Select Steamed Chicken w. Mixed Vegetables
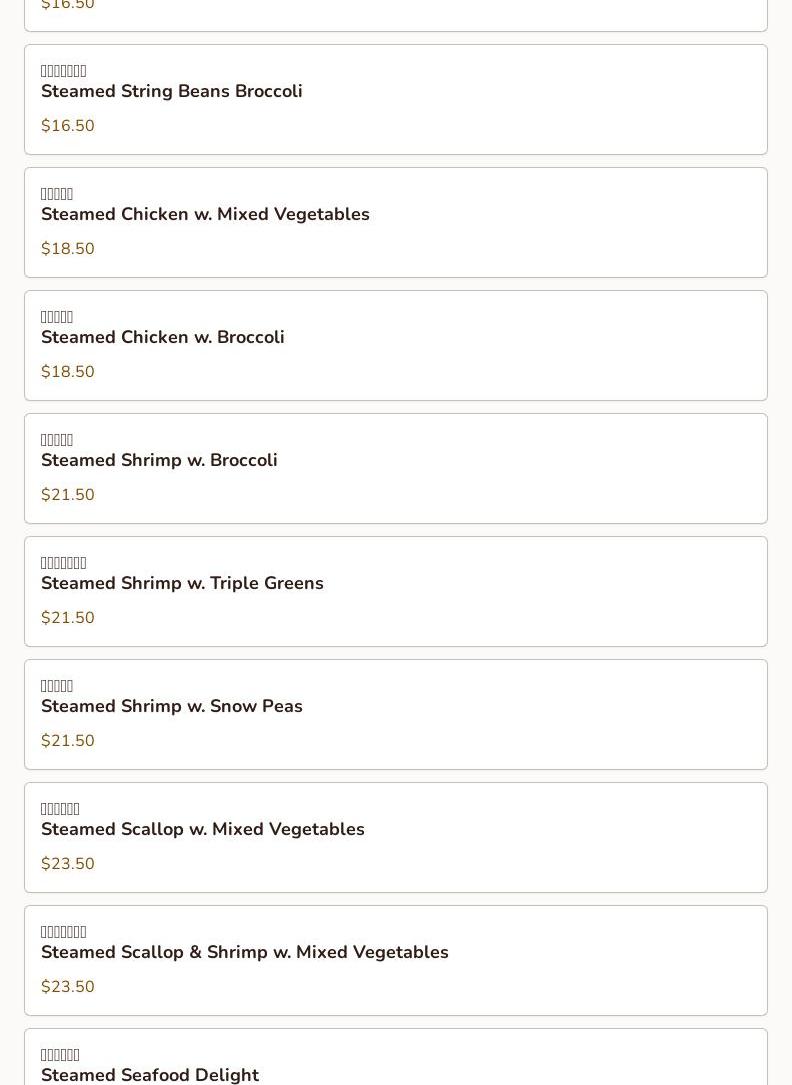 pos(205,215)
